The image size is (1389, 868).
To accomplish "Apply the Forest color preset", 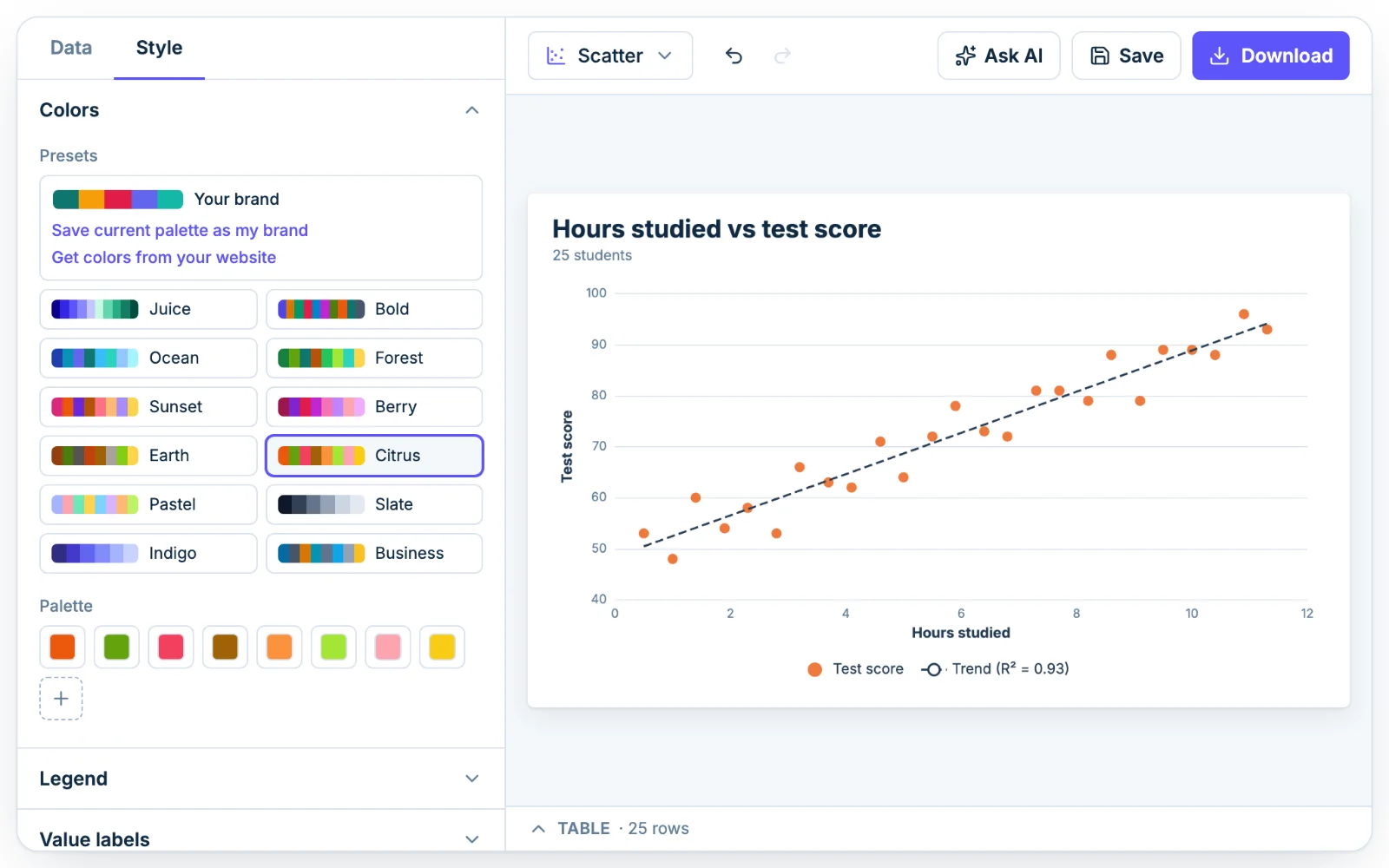I will pos(374,358).
